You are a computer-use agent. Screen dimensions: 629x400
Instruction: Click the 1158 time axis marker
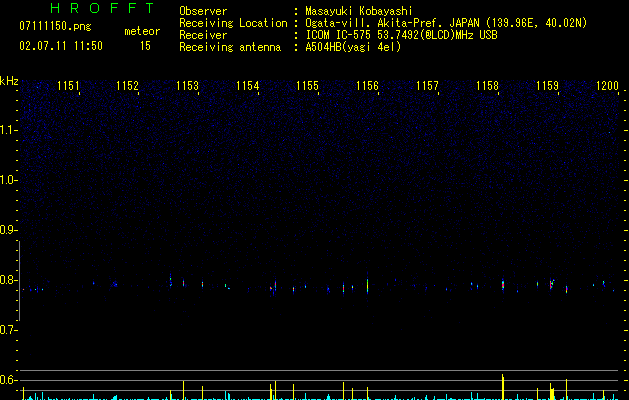487,86
